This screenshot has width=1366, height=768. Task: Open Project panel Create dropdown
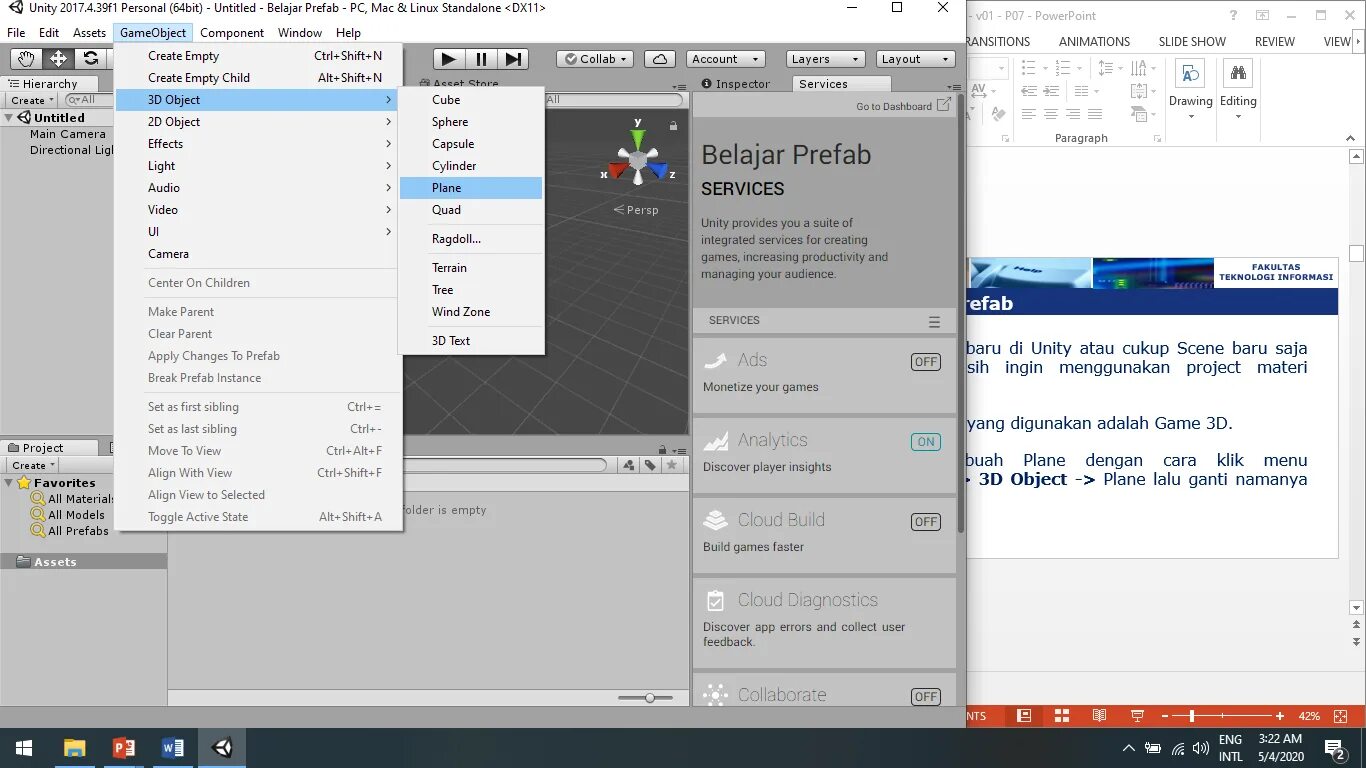pyautogui.click(x=33, y=465)
